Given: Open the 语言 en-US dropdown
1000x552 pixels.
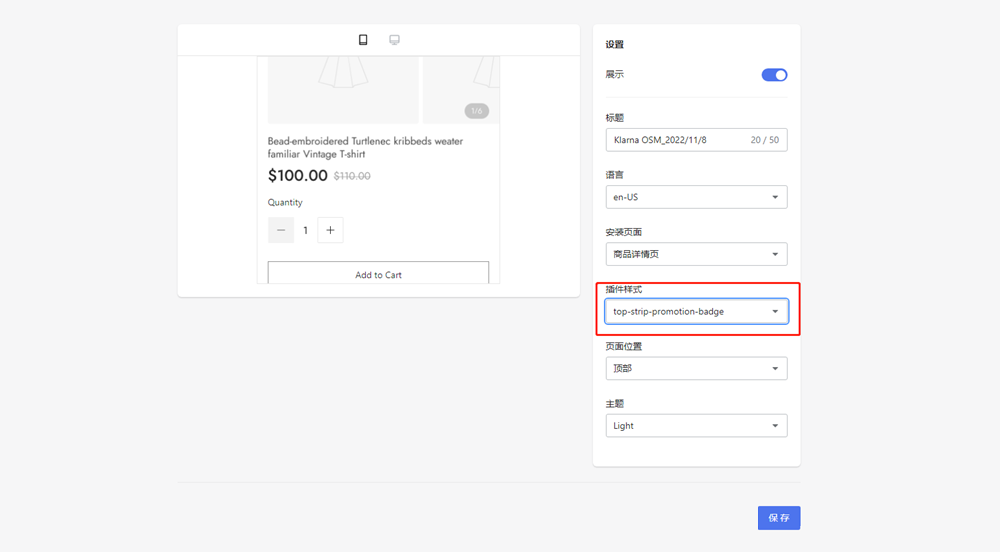Looking at the screenshot, I should [696, 197].
